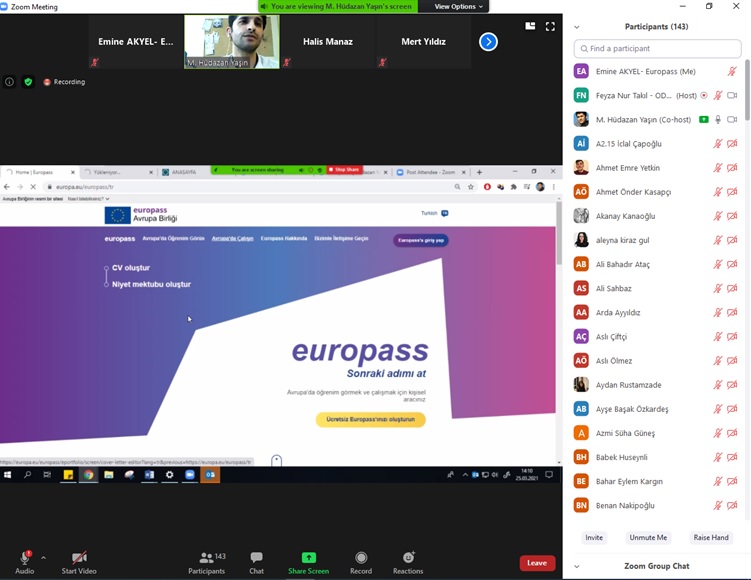Open meeting information icon
This screenshot has width=751, height=580.
pos(9,82)
